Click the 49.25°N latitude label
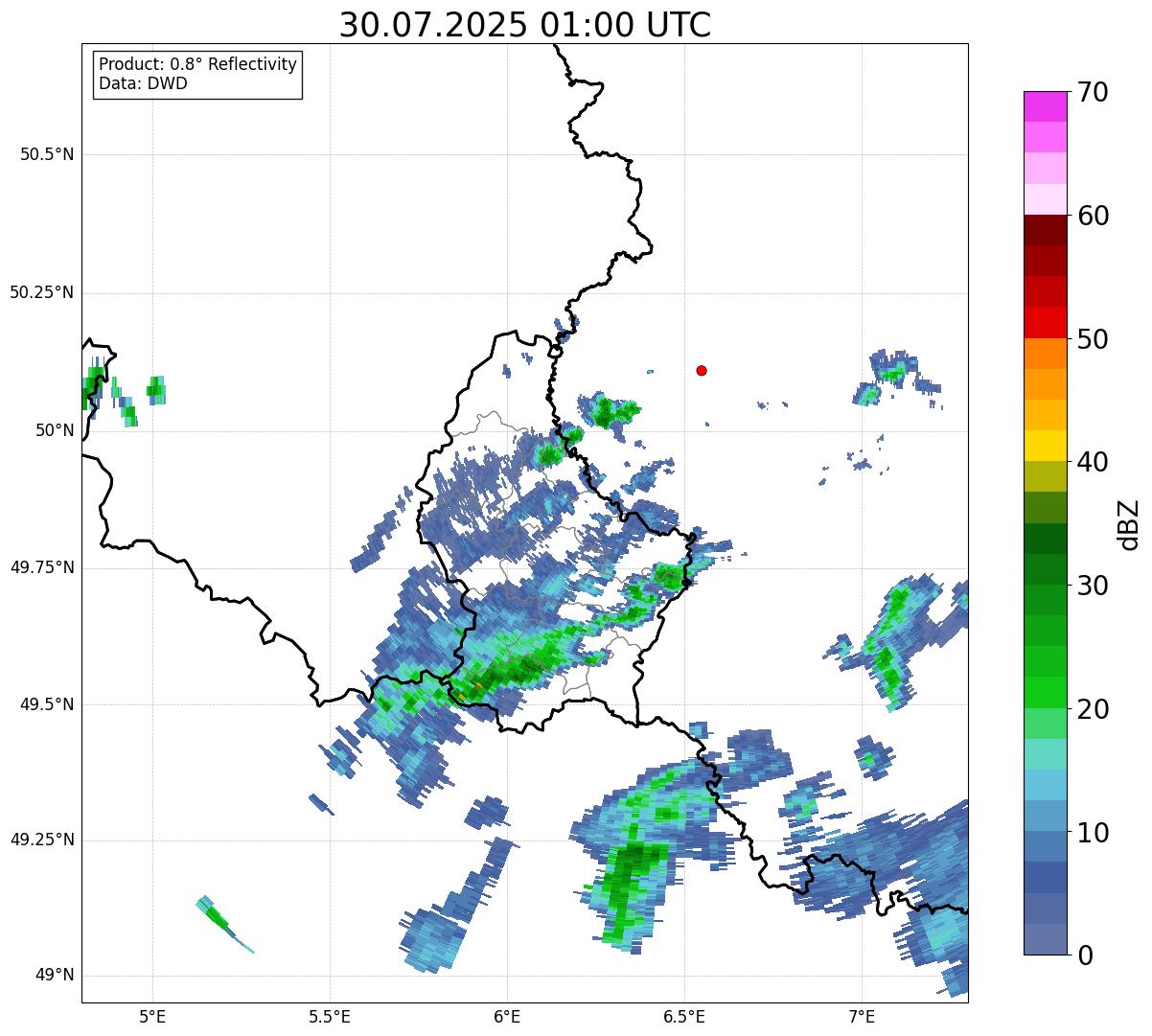1152x1036 pixels. point(42,840)
